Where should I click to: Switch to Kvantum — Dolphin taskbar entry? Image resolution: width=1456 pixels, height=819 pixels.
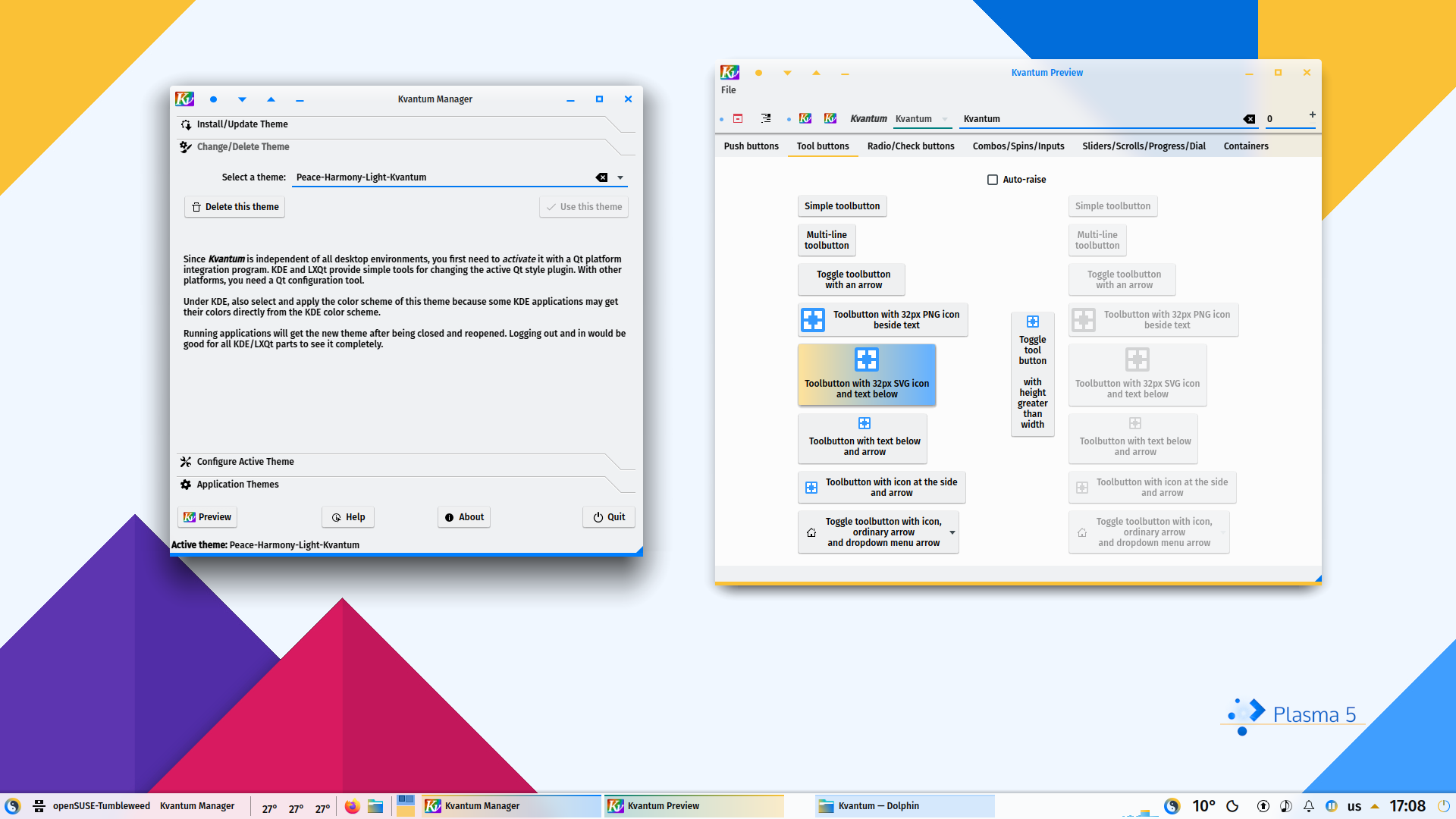[905, 806]
